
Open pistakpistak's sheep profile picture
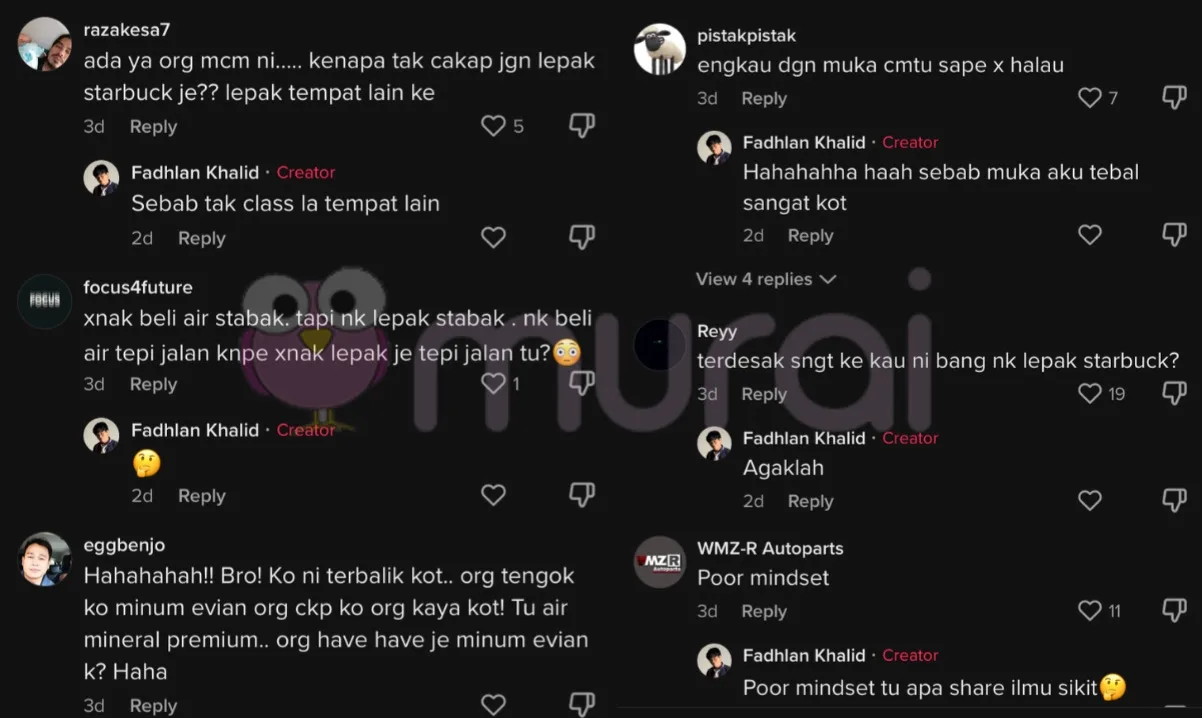coord(660,49)
